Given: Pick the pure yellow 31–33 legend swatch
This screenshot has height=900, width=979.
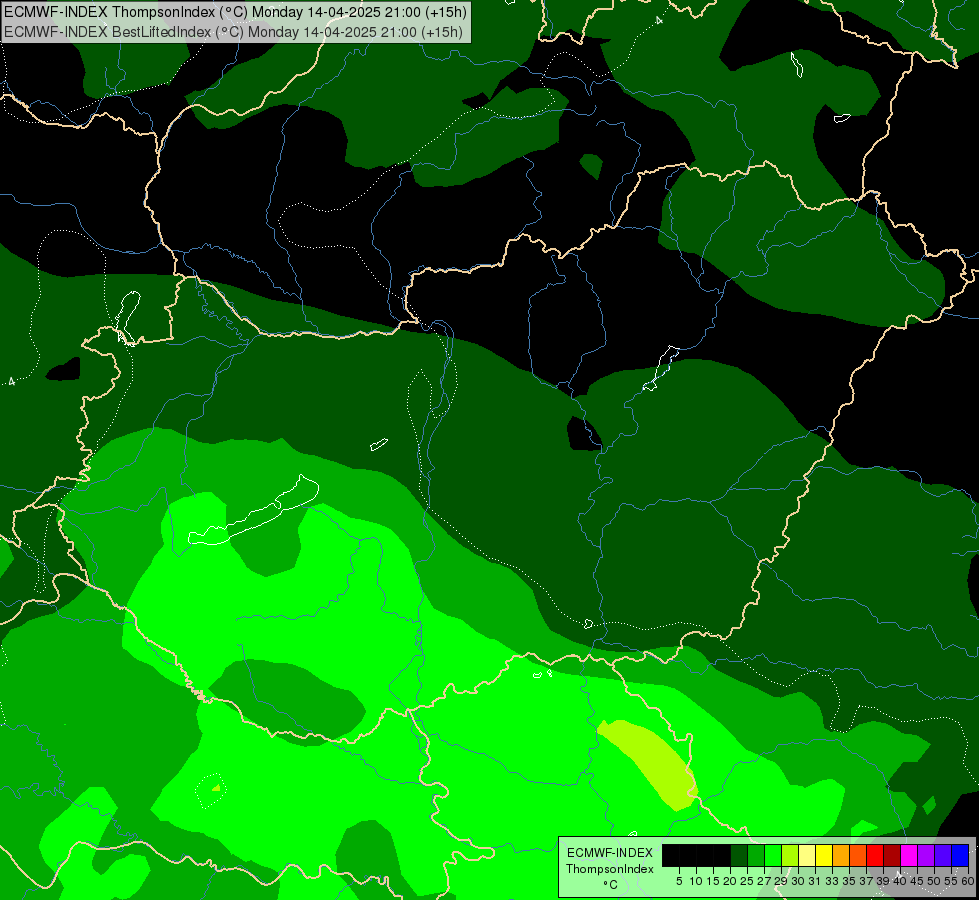Looking at the screenshot, I should click(824, 855).
